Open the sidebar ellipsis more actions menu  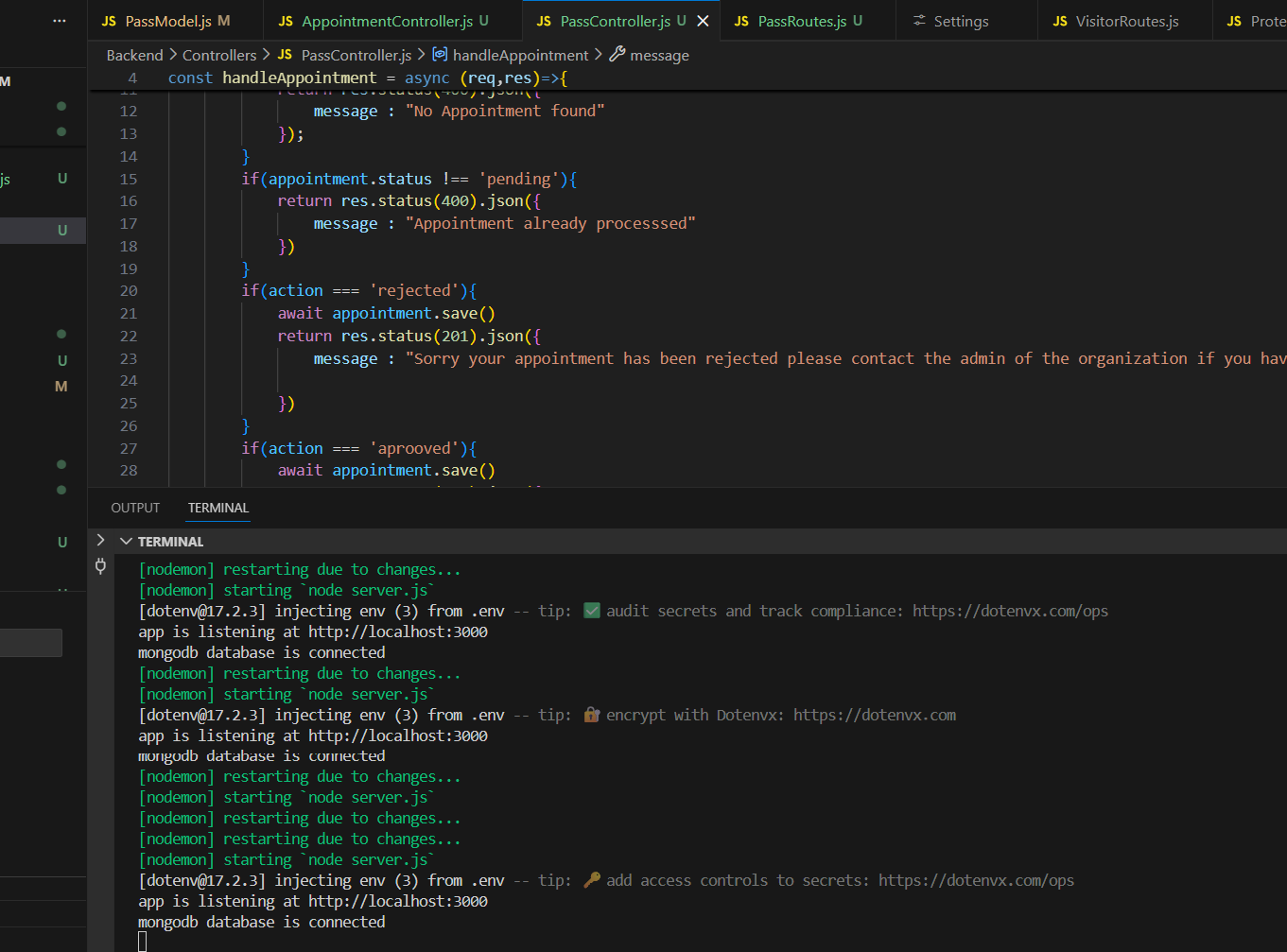click(x=60, y=21)
